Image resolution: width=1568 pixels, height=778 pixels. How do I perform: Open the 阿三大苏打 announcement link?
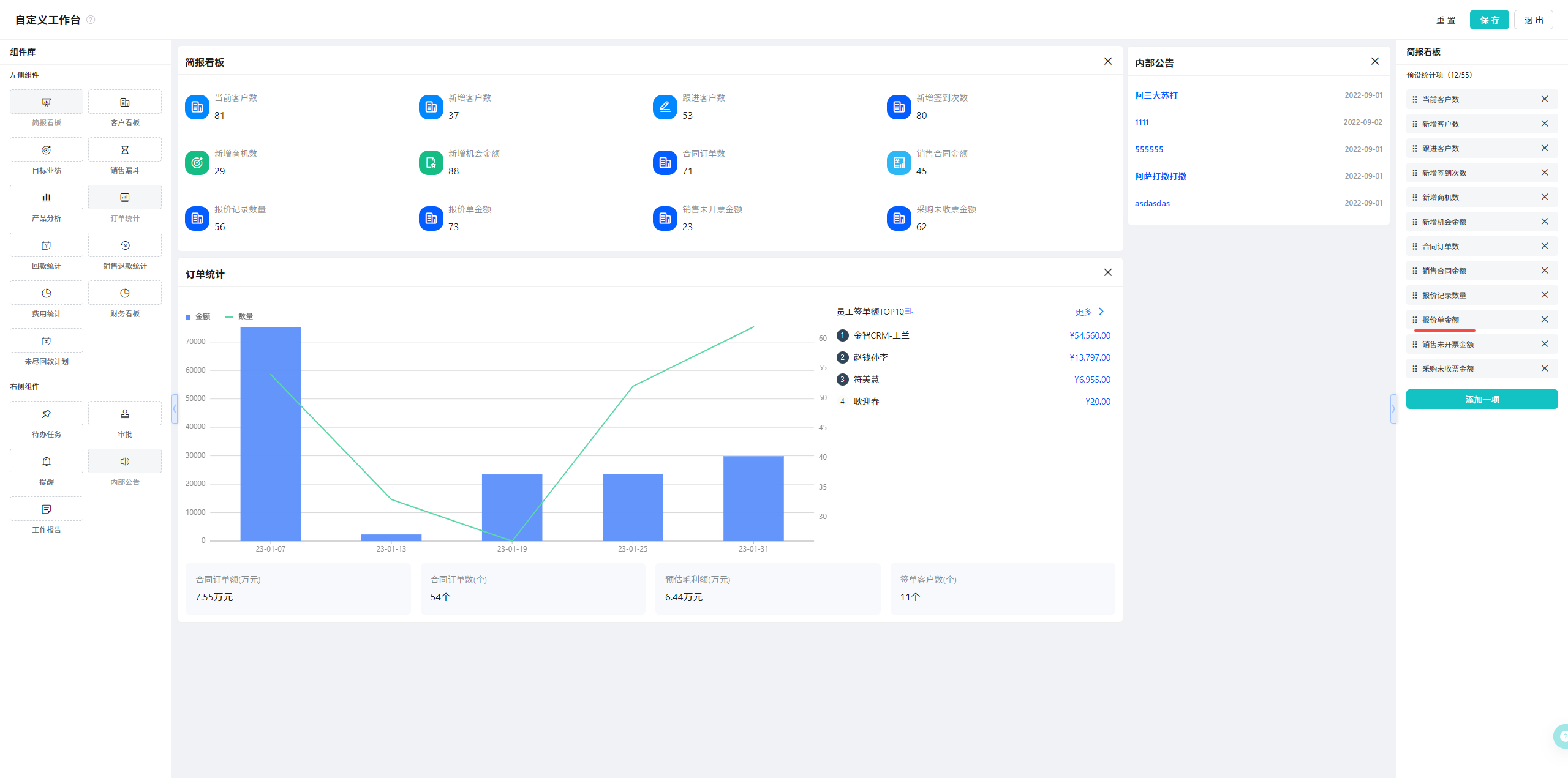pos(1156,95)
